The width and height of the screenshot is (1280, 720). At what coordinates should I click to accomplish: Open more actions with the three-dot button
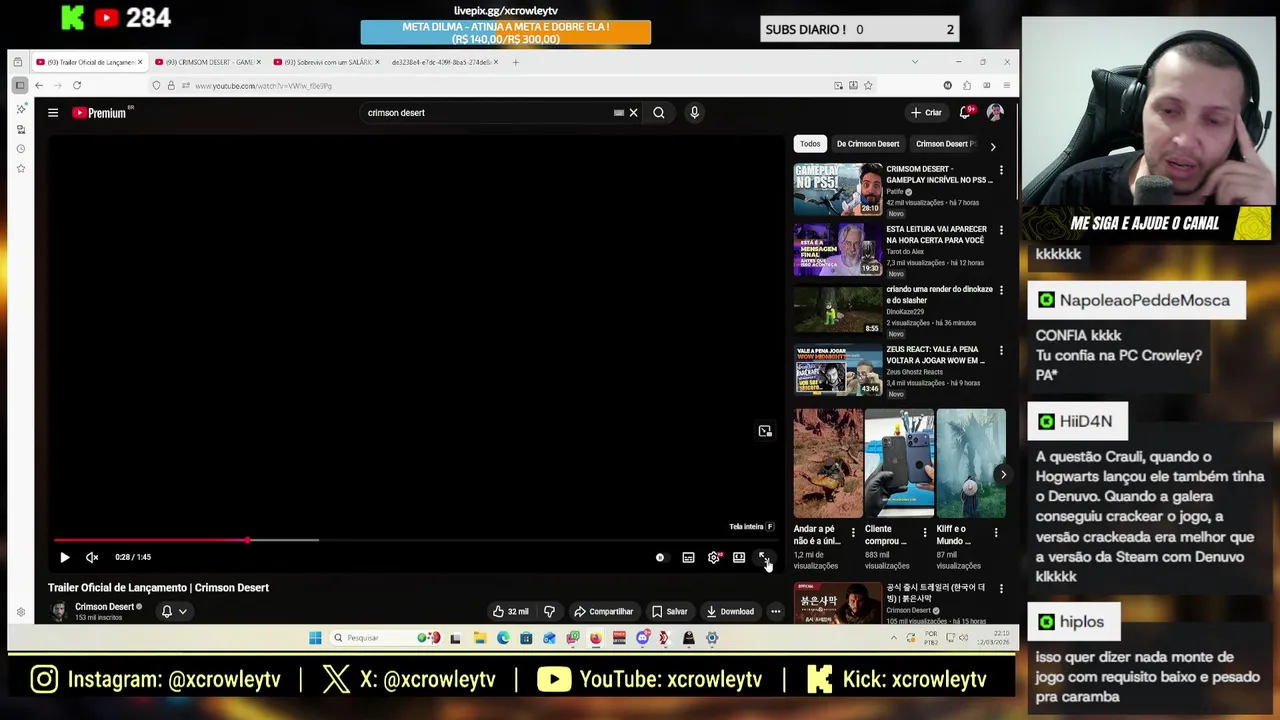click(x=775, y=612)
